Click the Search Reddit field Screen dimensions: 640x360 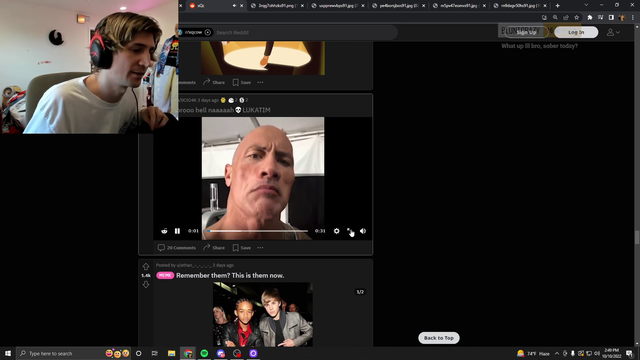[x=305, y=32]
